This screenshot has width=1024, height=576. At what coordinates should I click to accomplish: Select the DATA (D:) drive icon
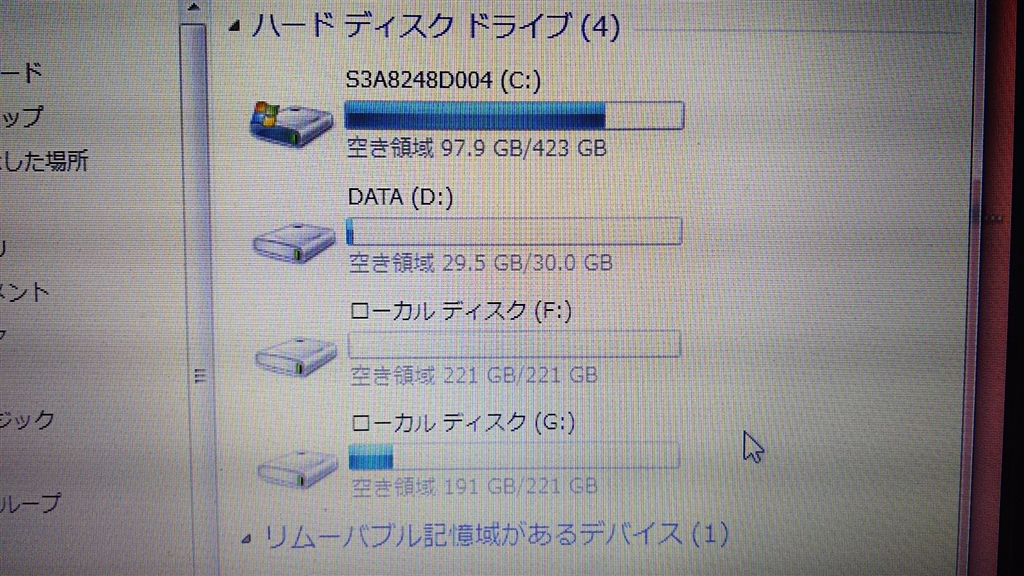point(294,242)
